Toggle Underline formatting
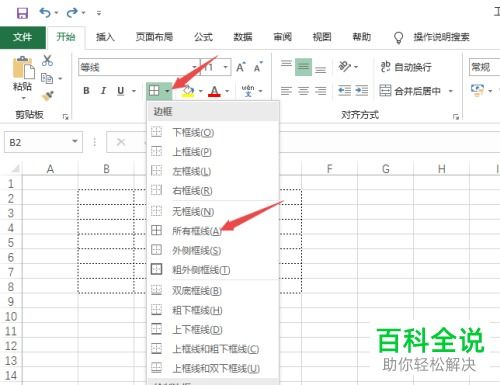Screen dimensions: 500x385 click(121, 91)
